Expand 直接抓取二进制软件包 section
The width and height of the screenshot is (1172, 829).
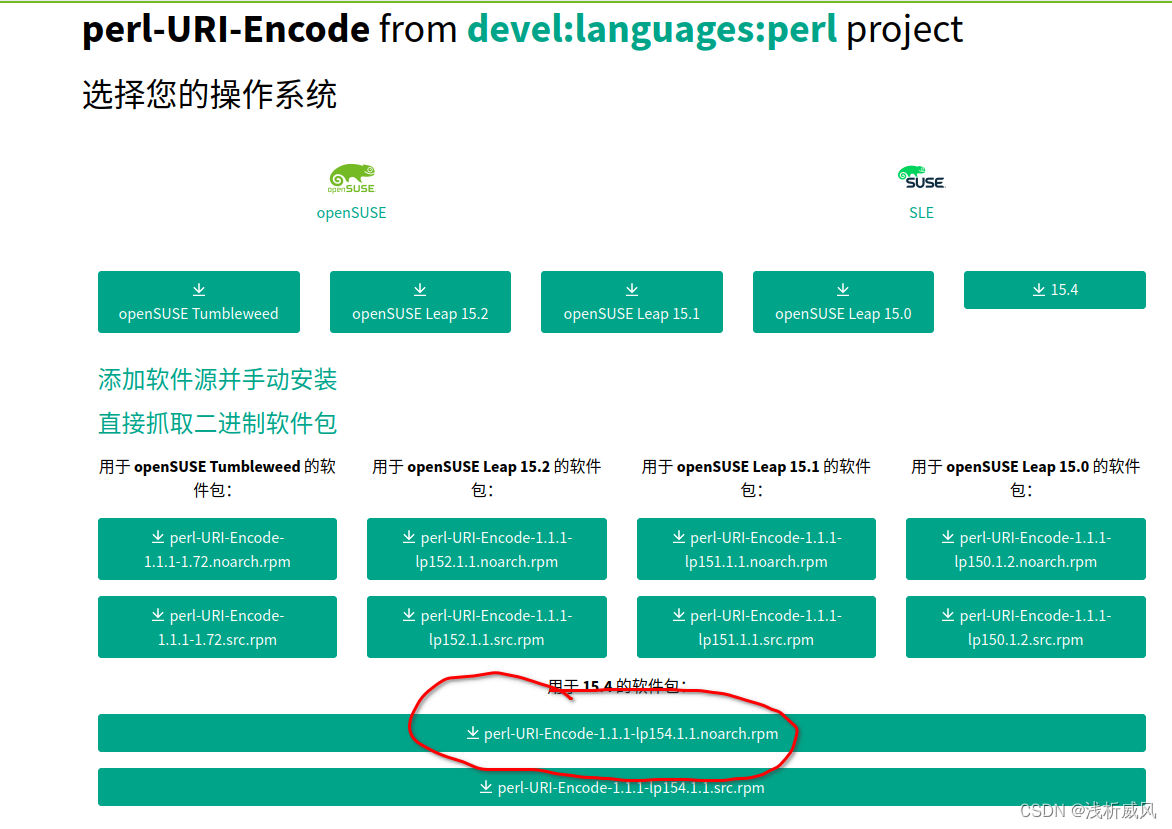click(218, 424)
